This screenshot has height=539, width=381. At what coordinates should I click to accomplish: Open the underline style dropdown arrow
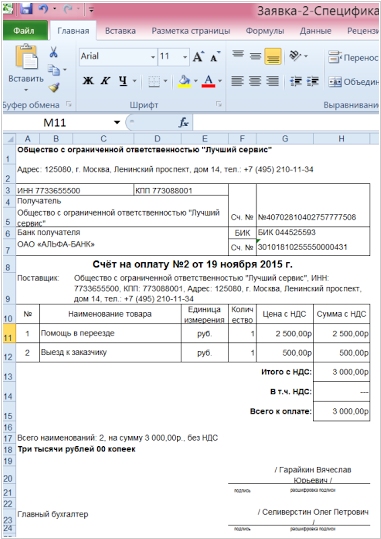134,81
